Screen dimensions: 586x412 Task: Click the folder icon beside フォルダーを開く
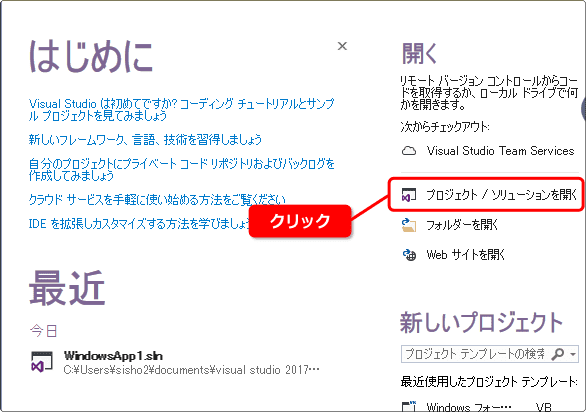click(x=409, y=225)
